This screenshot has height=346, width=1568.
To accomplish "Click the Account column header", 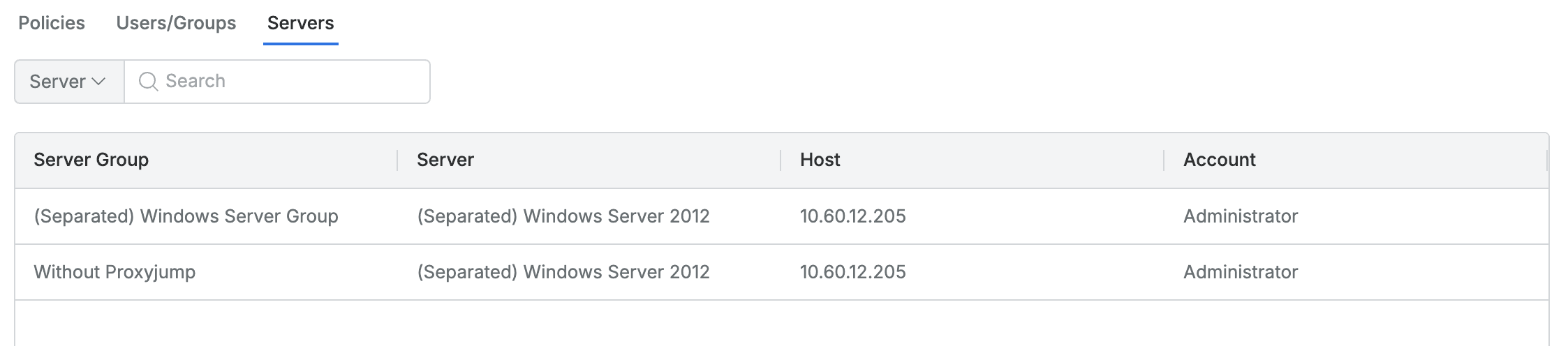I will [1219, 160].
